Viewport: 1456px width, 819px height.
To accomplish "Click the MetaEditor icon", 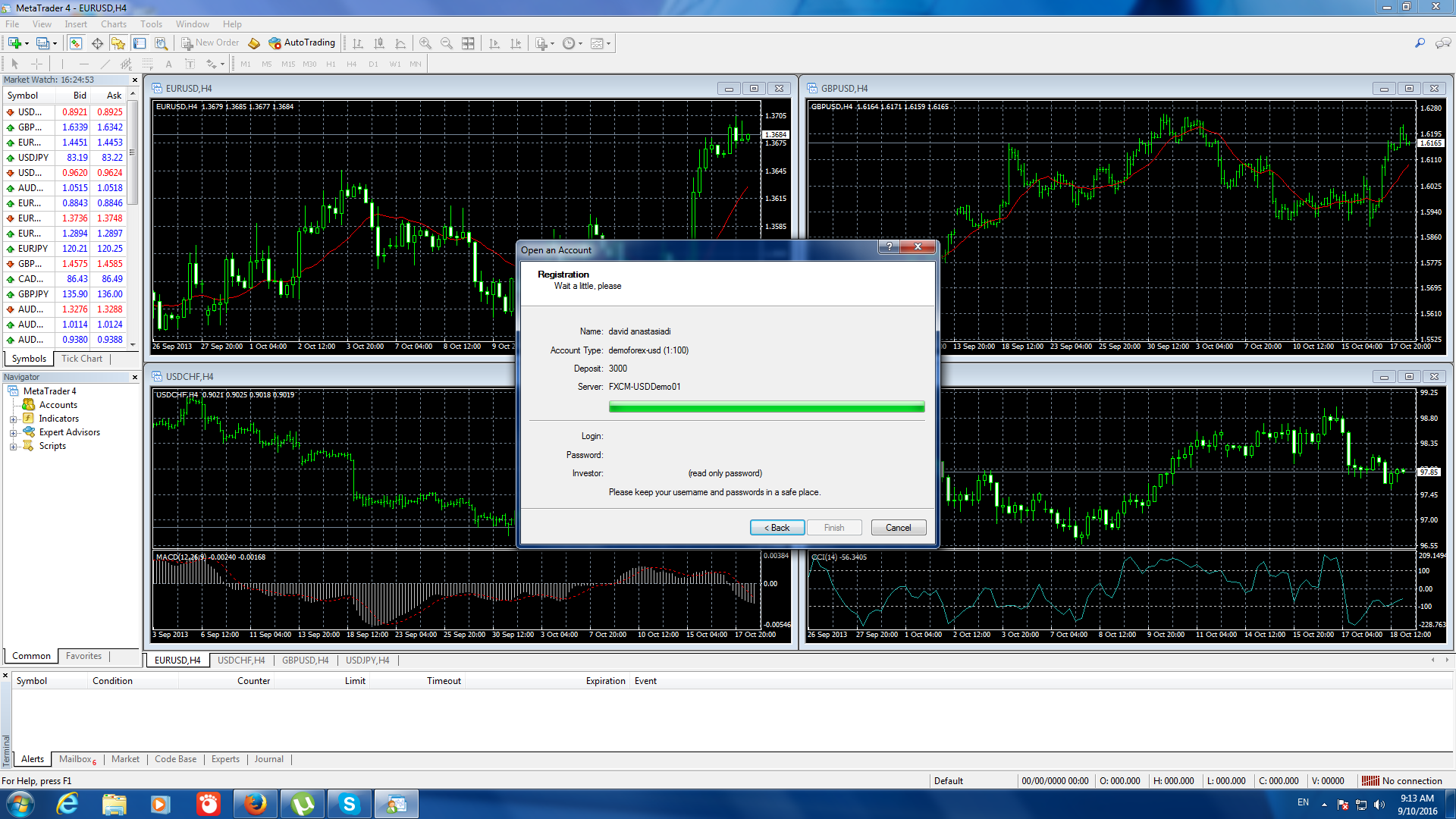I will (x=254, y=43).
